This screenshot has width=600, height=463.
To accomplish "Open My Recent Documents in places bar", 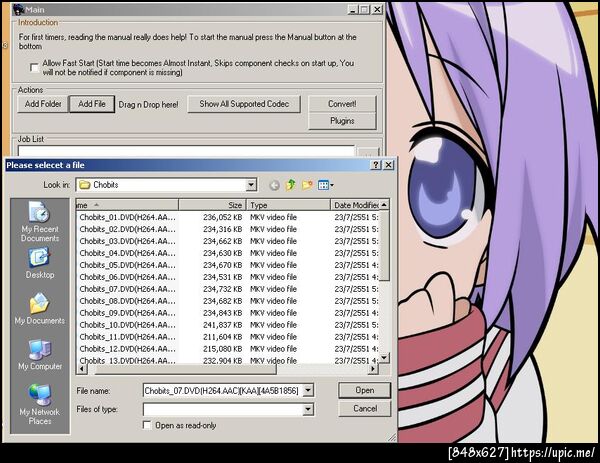I will (40, 222).
